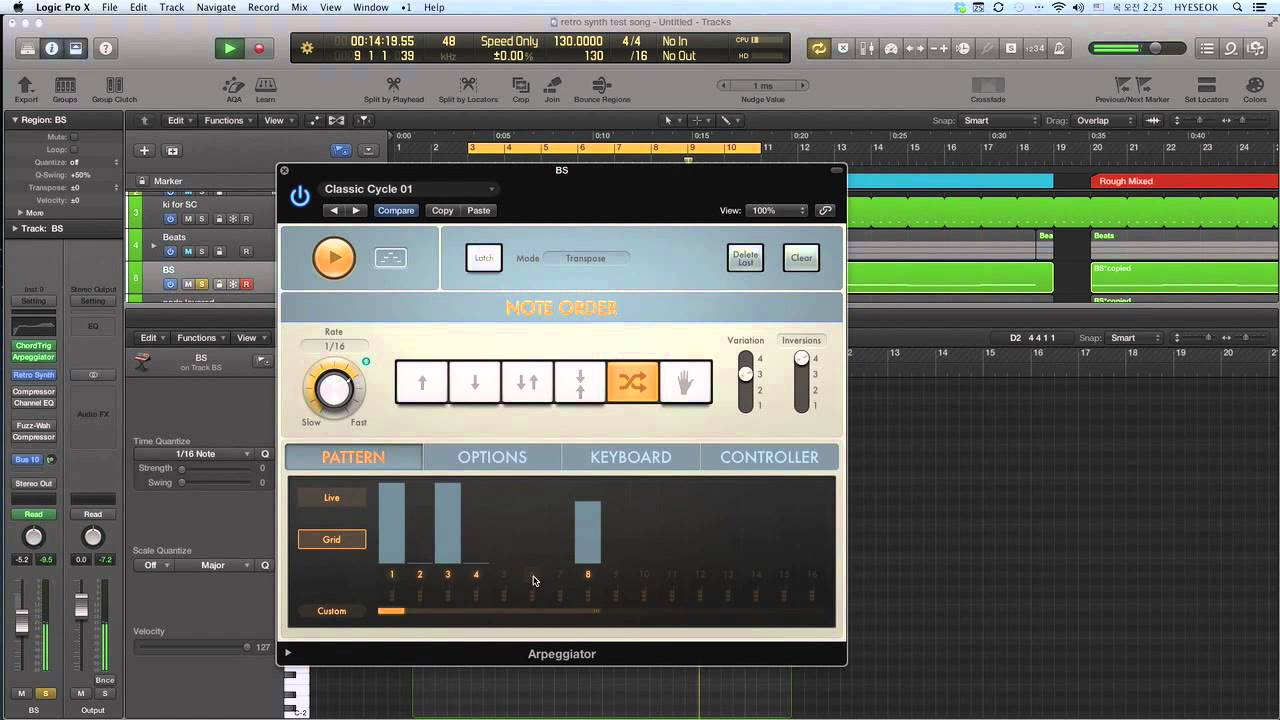Toggle the Metronome click button

coord(1059,48)
